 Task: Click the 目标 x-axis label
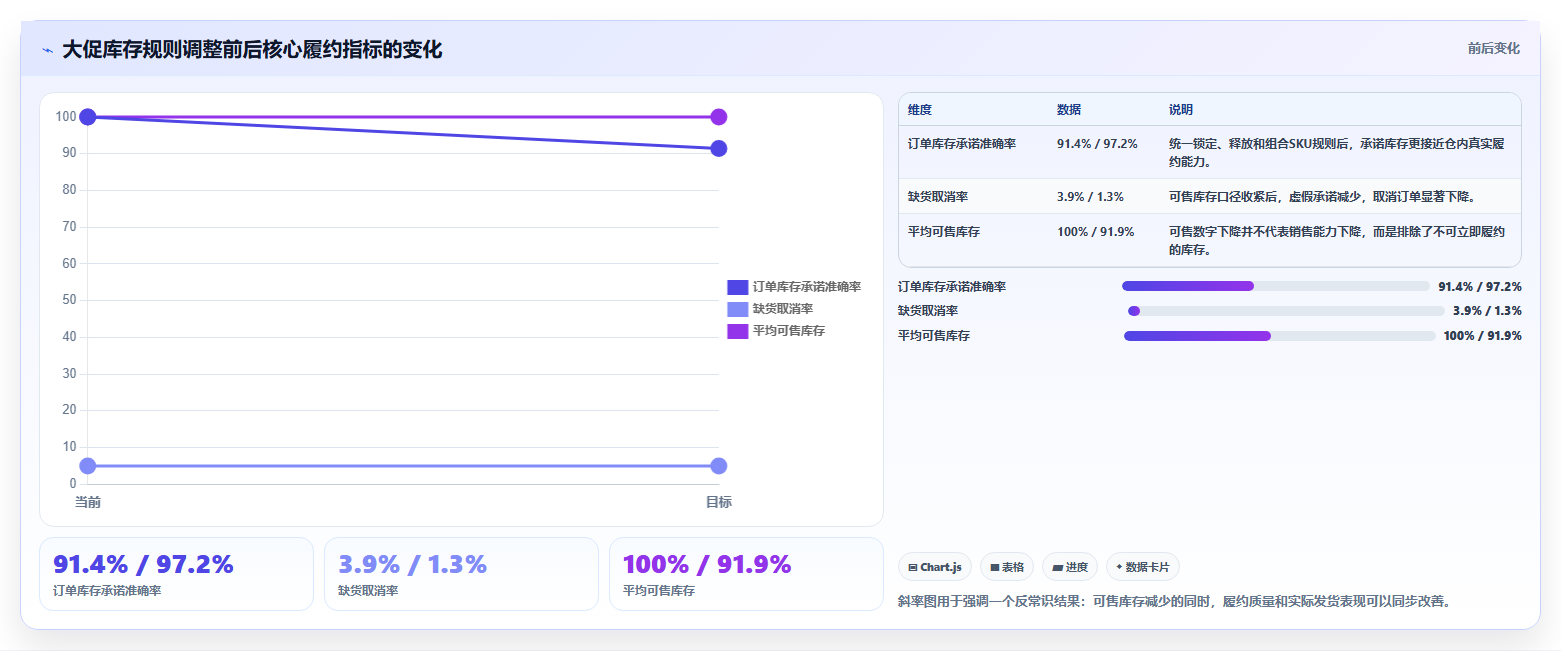coord(718,502)
